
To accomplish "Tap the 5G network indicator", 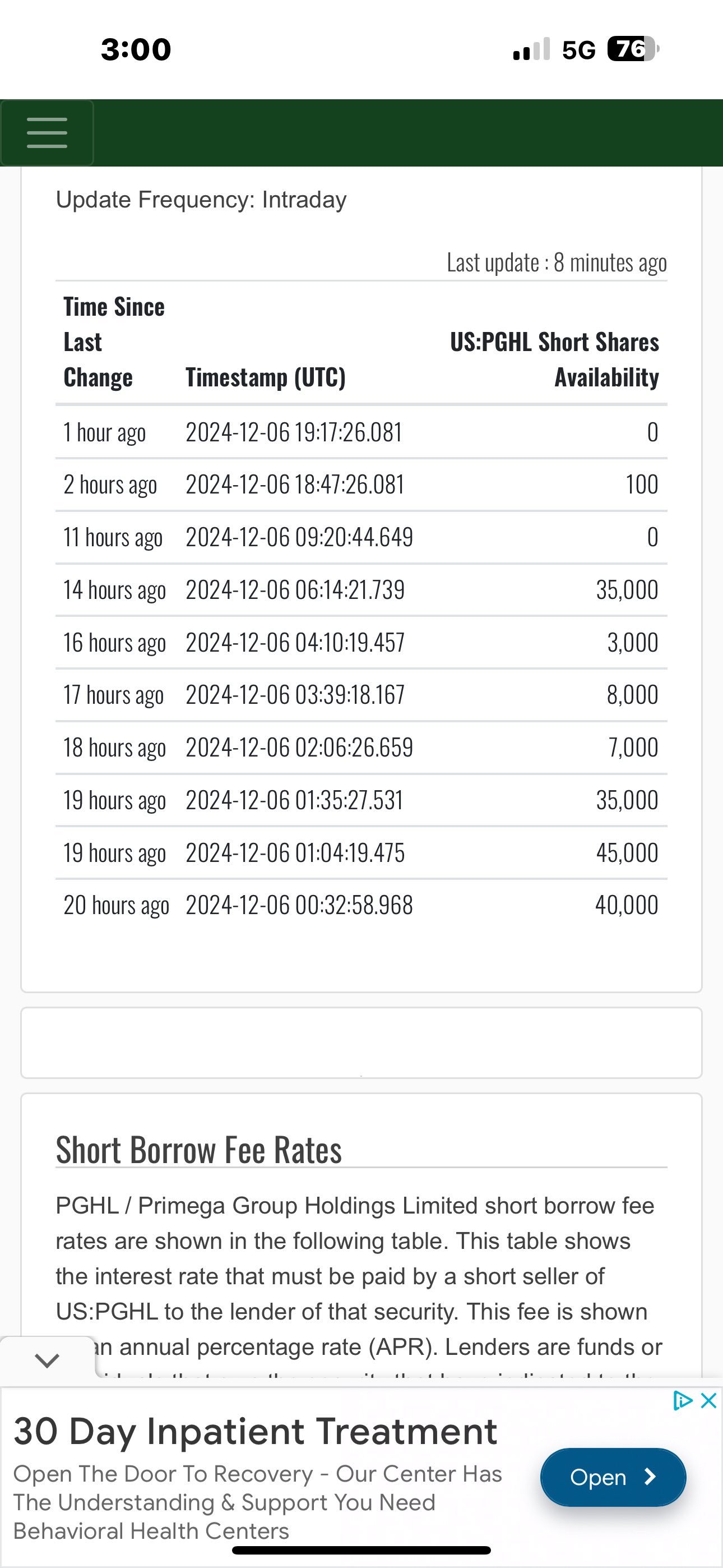I will click(x=579, y=50).
